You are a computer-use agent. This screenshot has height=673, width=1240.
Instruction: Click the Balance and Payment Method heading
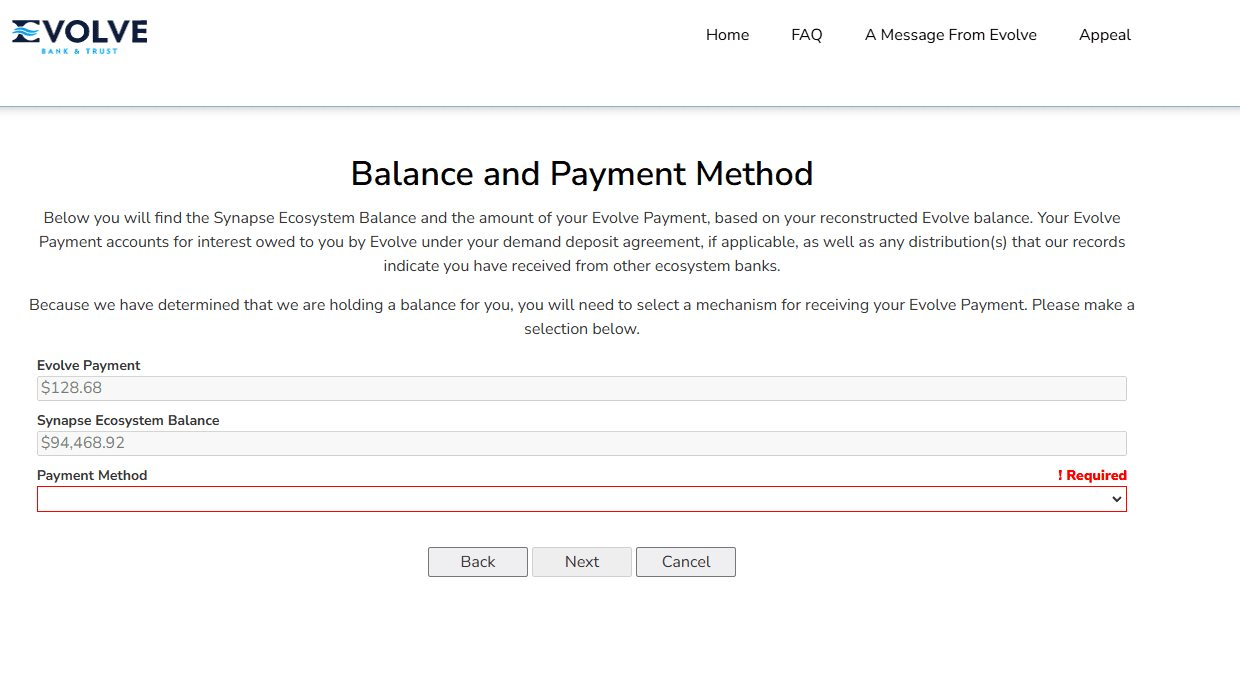(582, 174)
